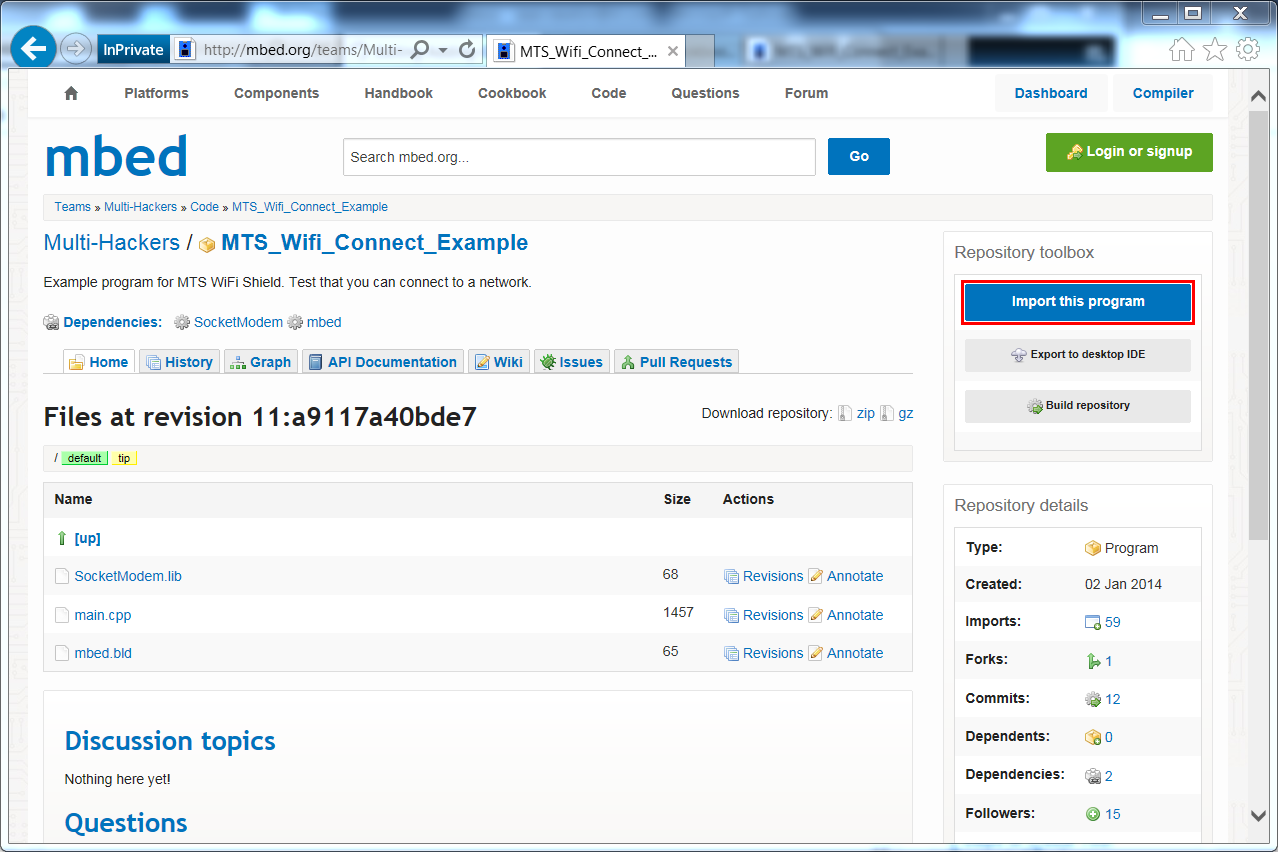Click Export to desktop IDE button
The image size is (1278, 852).
point(1077,355)
